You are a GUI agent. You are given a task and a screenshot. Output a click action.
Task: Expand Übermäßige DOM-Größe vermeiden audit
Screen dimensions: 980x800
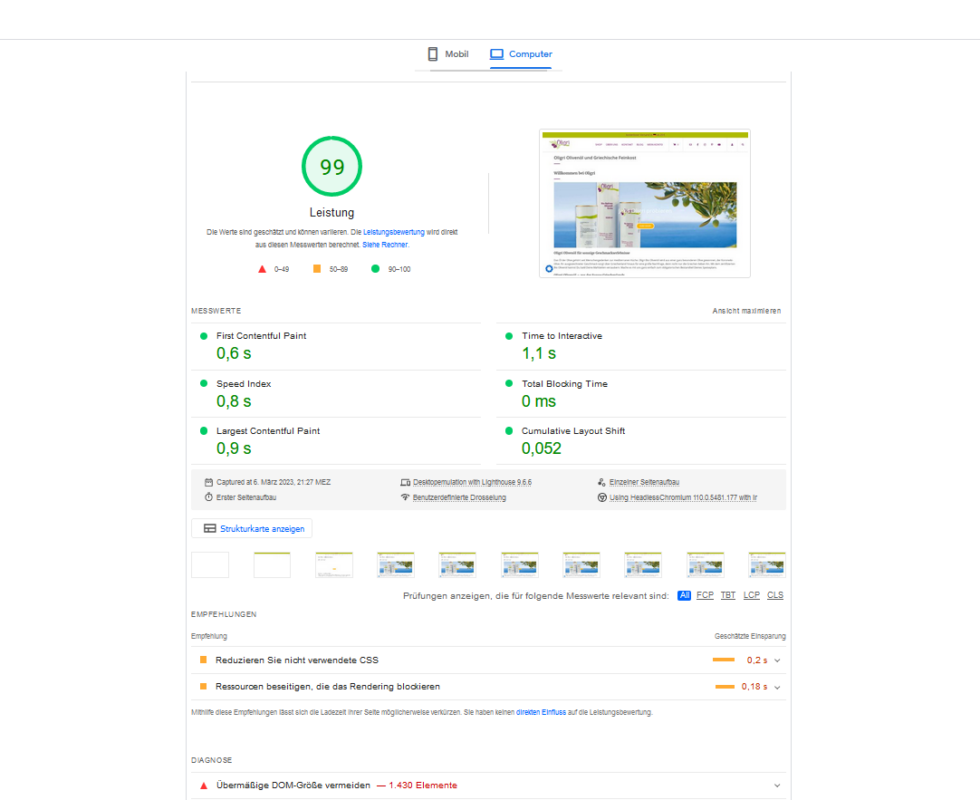pos(488,786)
